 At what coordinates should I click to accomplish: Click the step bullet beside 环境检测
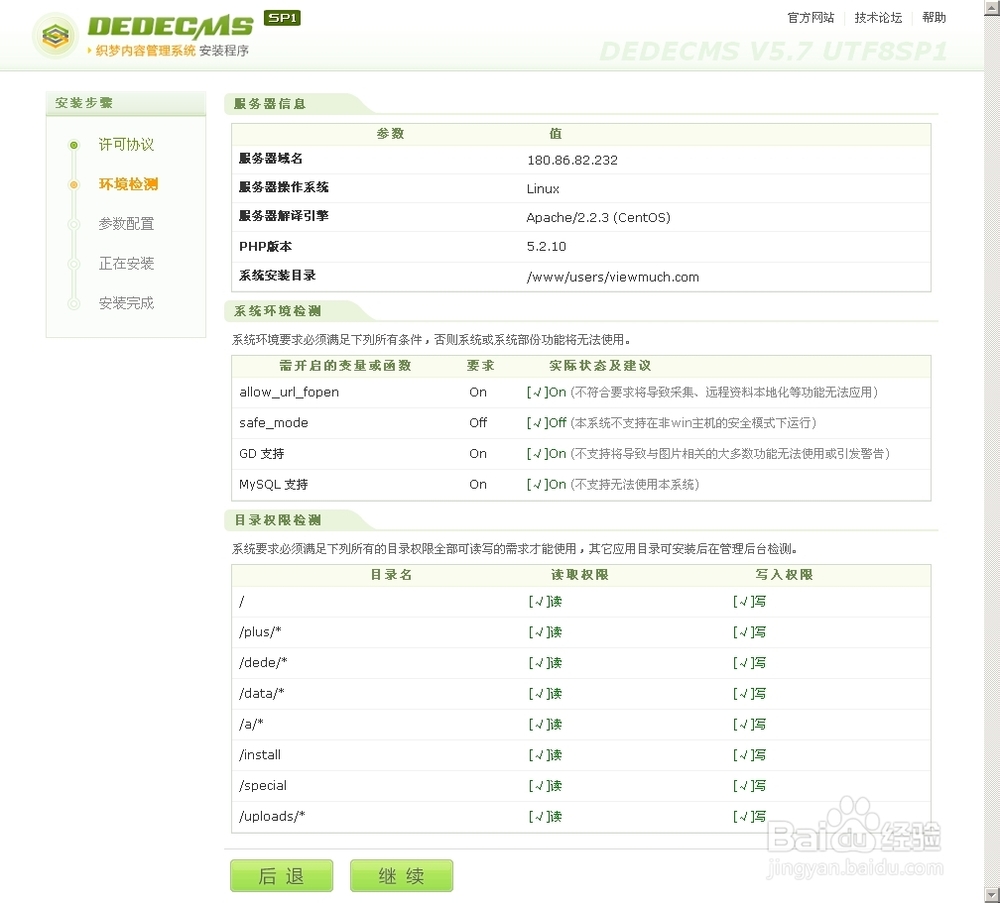[x=74, y=185]
